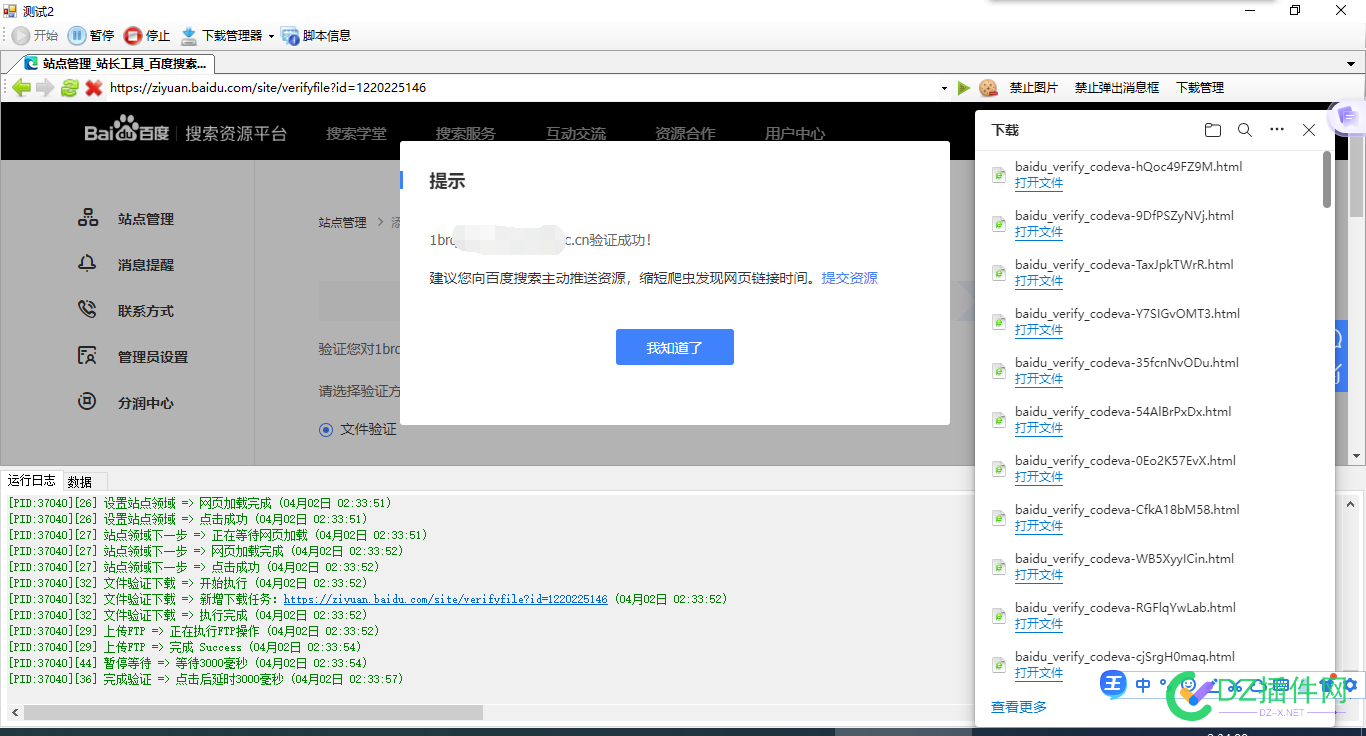Open 下载管理器 in the top toolbar
The height and width of the screenshot is (736, 1366).
[x=221, y=36]
